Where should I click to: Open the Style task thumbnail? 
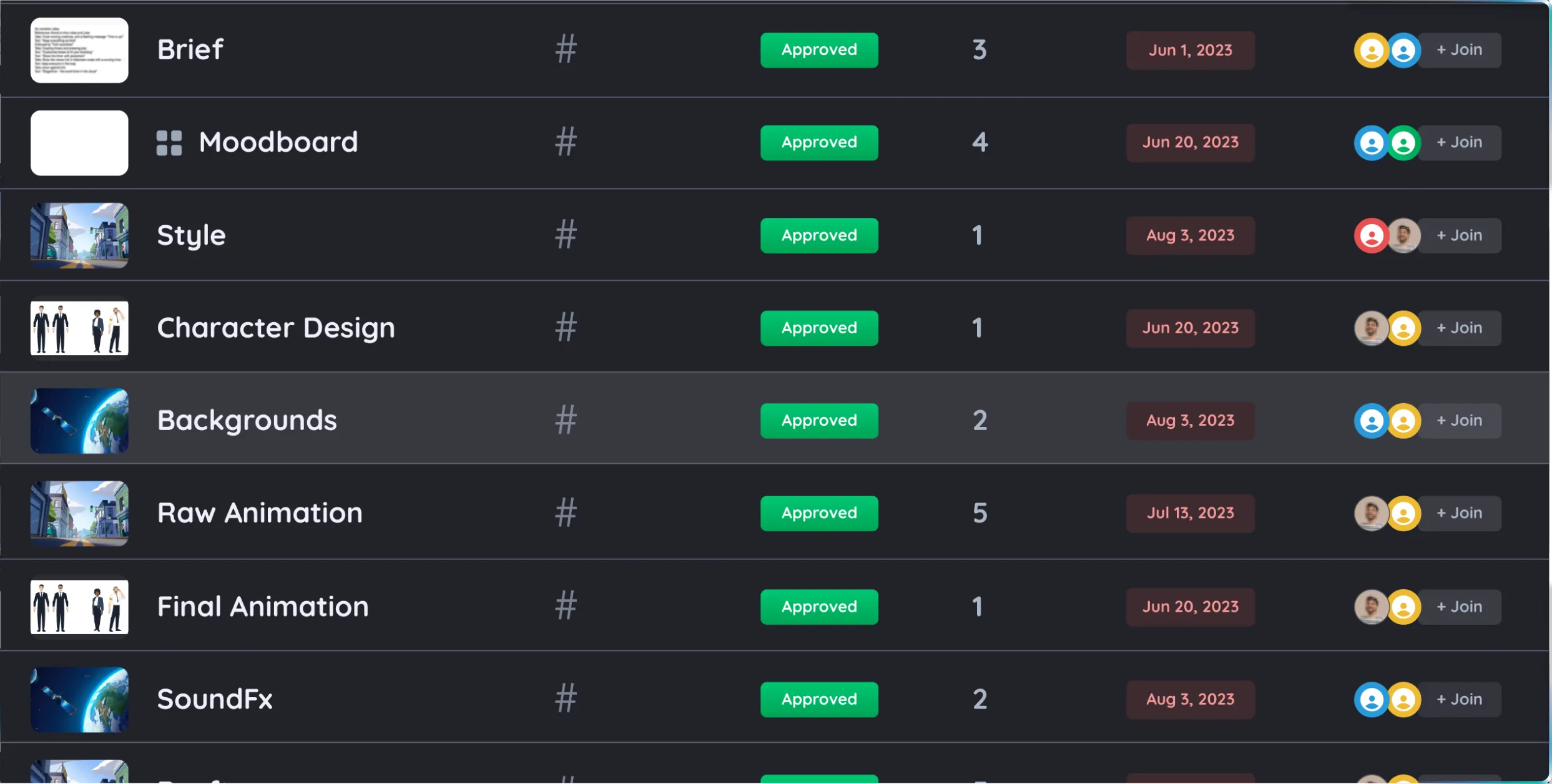(x=79, y=235)
